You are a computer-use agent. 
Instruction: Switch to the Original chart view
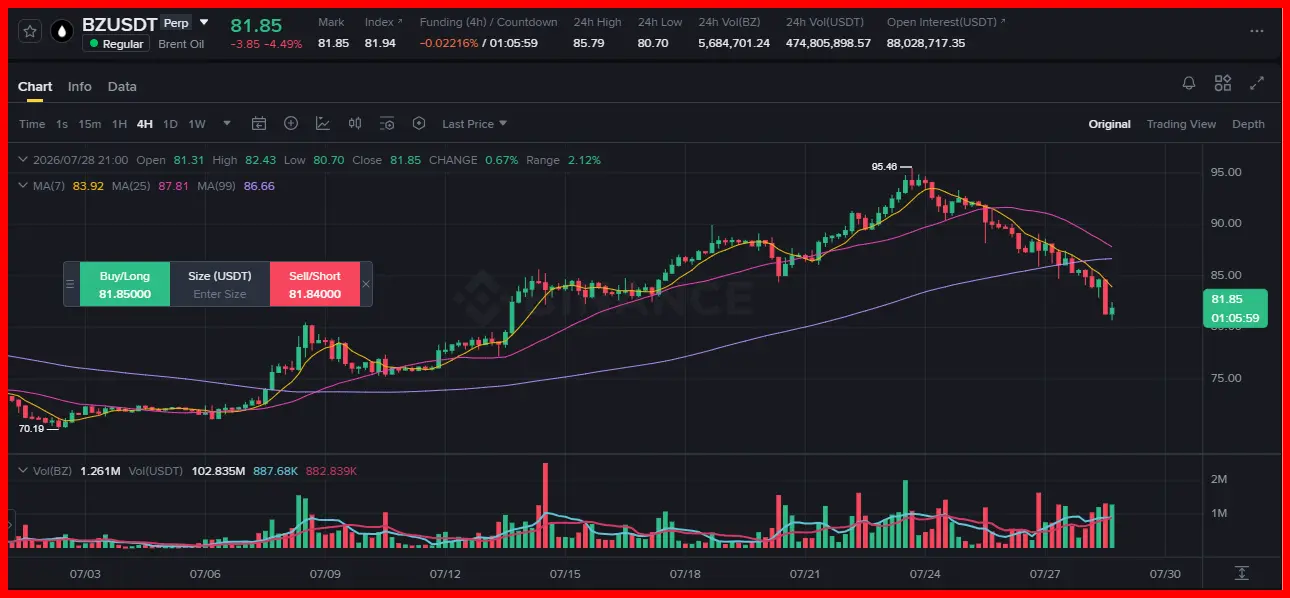tap(1110, 124)
